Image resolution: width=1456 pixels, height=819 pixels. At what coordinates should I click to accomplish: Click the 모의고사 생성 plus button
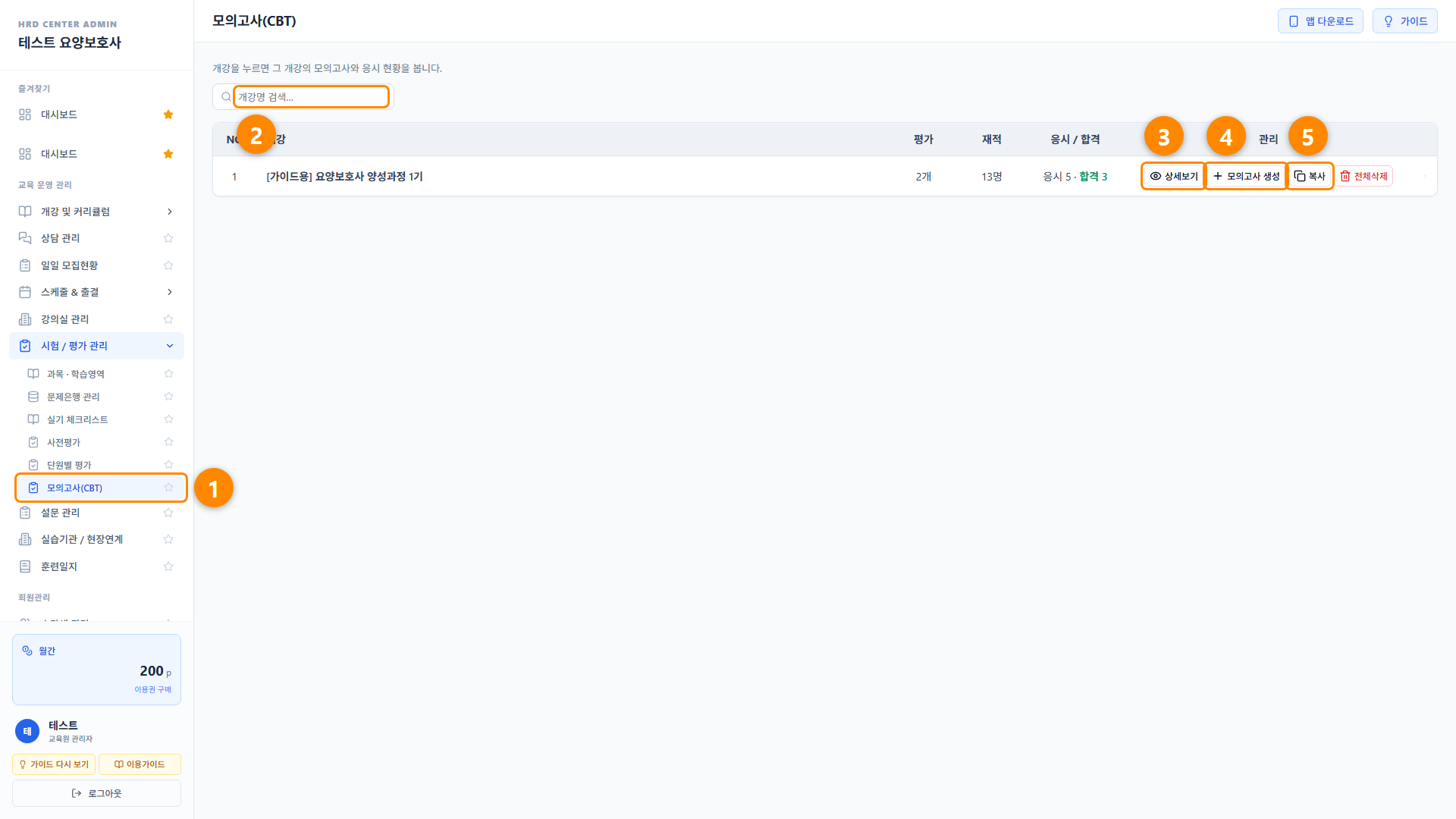click(1246, 176)
